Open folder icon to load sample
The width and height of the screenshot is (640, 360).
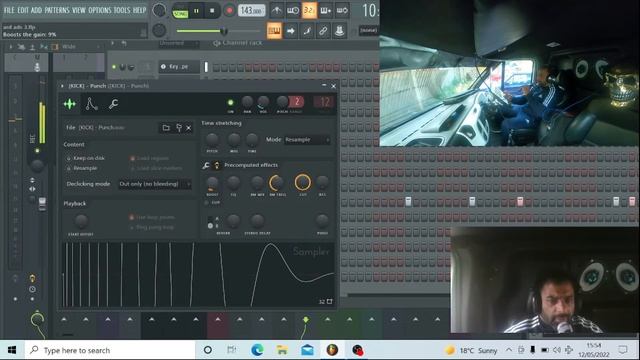(166, 128)
